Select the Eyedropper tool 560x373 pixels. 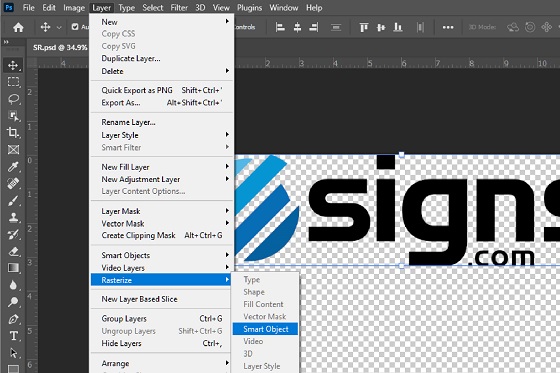pos(13,166)
